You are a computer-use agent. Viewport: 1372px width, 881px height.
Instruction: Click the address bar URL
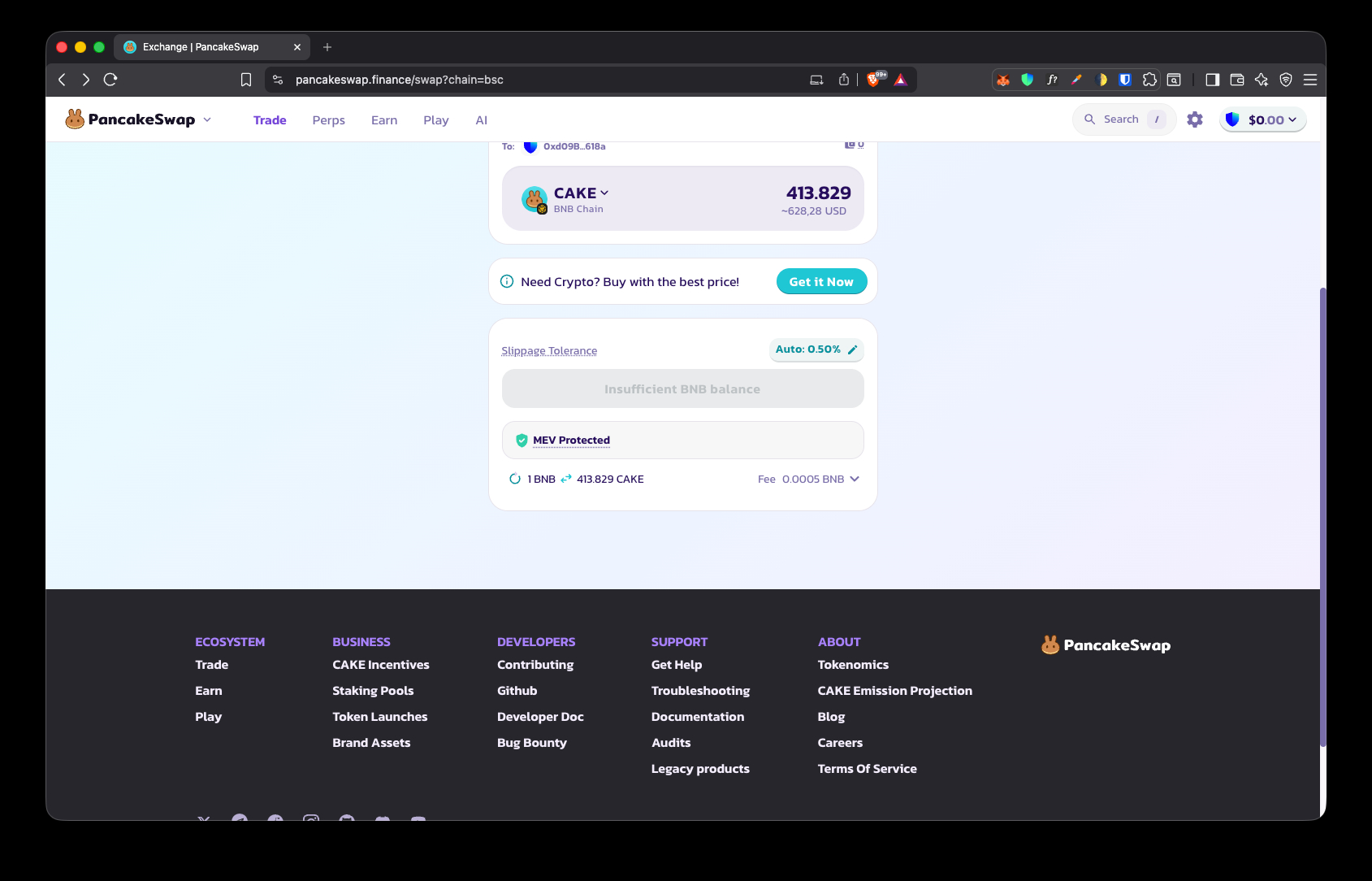coord(400,80)
